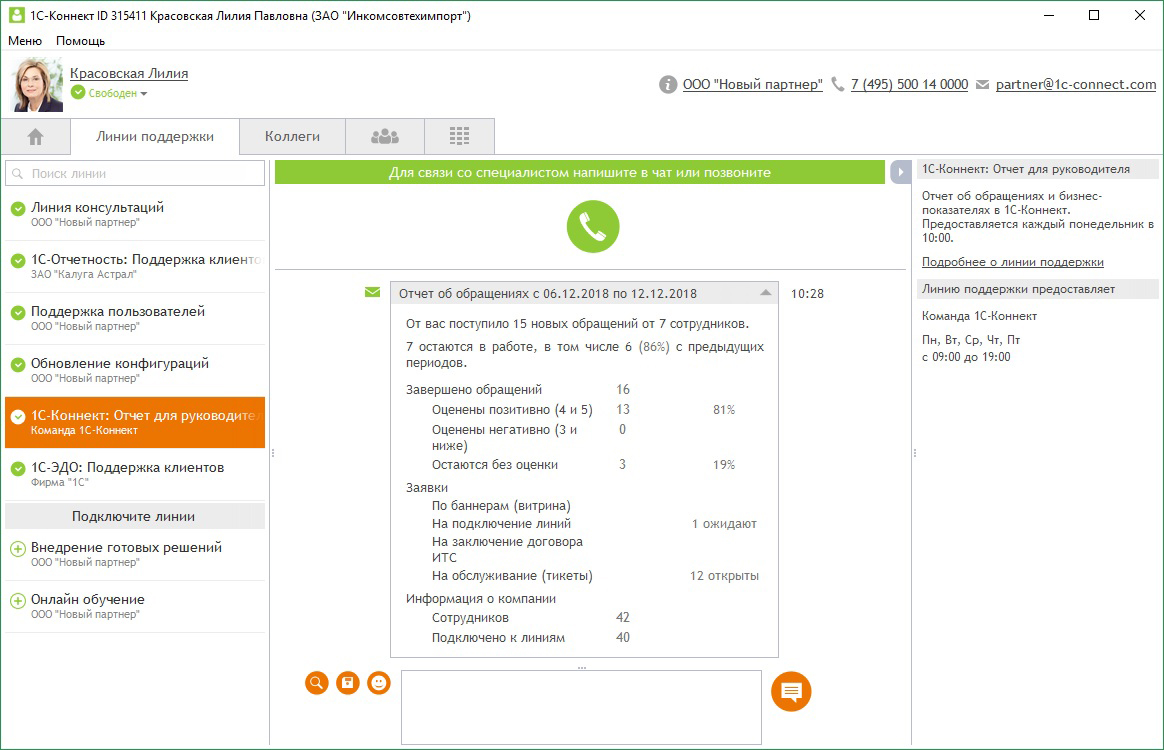
Task: Click check icon of 1С-ЭДО line
Action: 18,469
